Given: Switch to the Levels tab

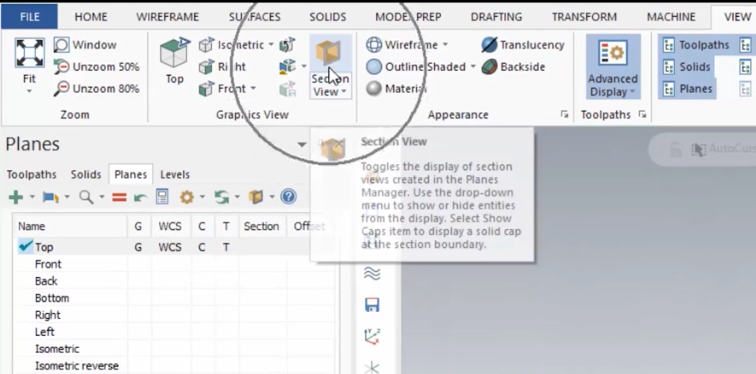Looking at the screenshot, I should tap(175, 174).
